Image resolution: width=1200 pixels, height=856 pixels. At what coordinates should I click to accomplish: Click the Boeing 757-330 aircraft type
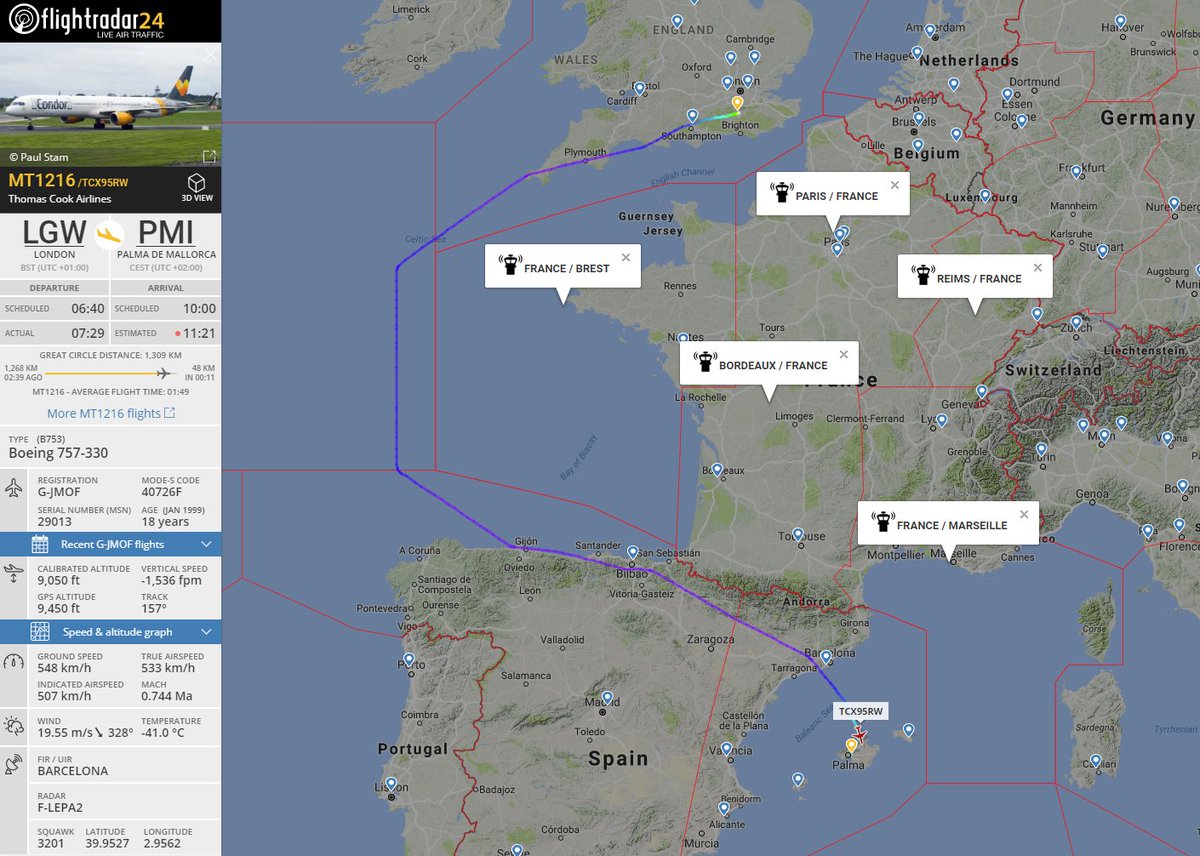pos(58,453)
